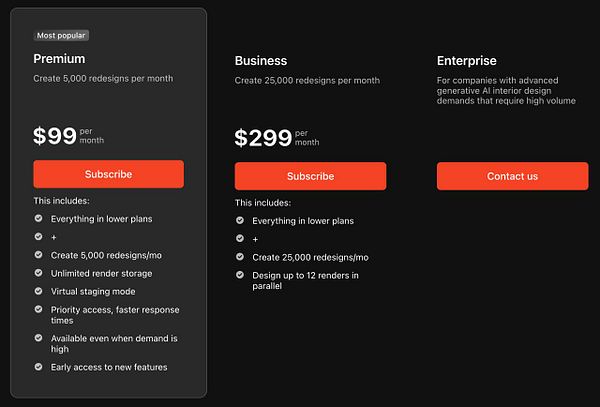Click checkmark next to Priority access feature
This screenshot has height=407, width=600.
coord(39,311)
